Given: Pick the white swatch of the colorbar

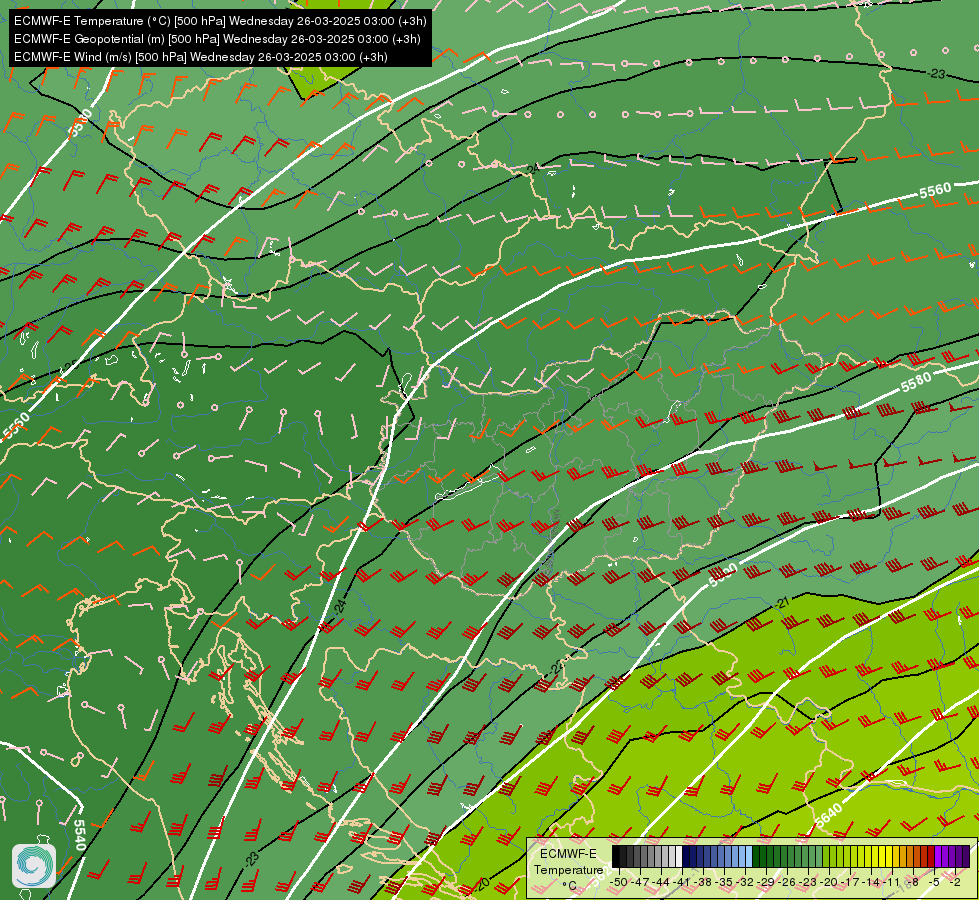Looking at the screenshot, I should coord(679,856).
